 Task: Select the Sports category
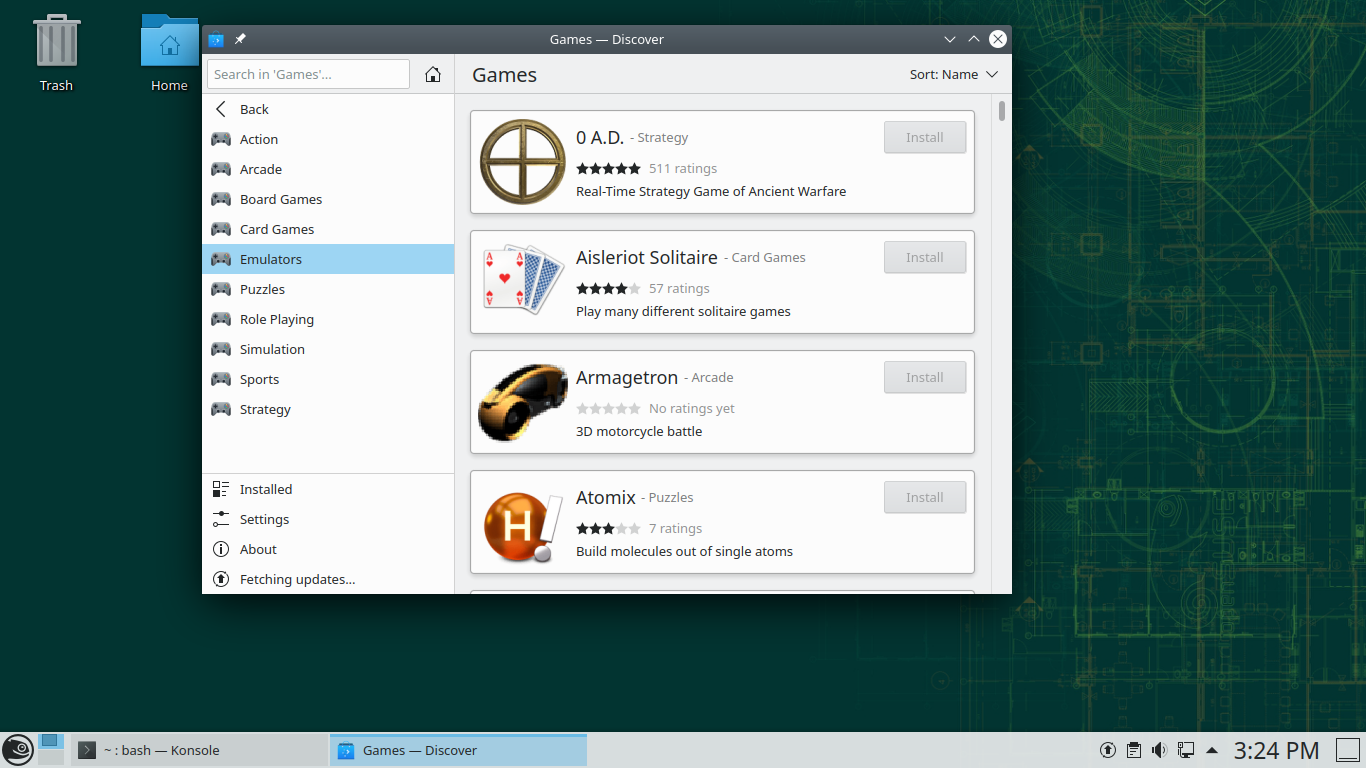[x=328, y=379]
